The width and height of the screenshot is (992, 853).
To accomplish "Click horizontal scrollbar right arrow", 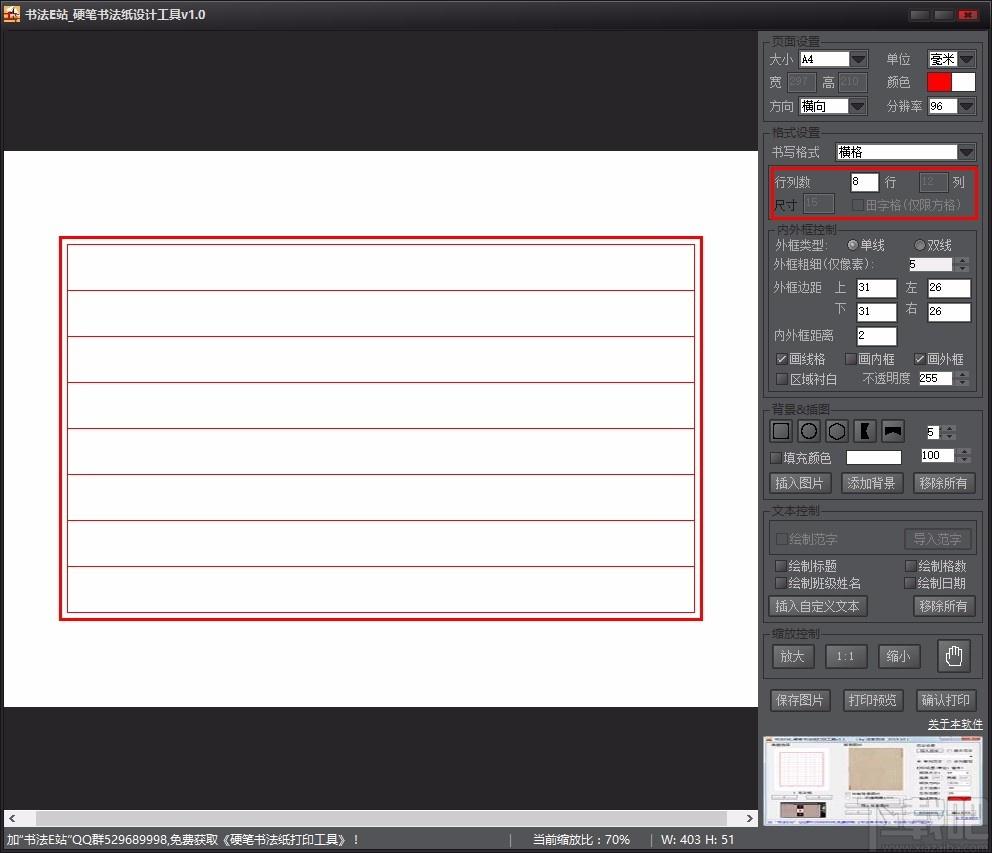I will [750, 818].
